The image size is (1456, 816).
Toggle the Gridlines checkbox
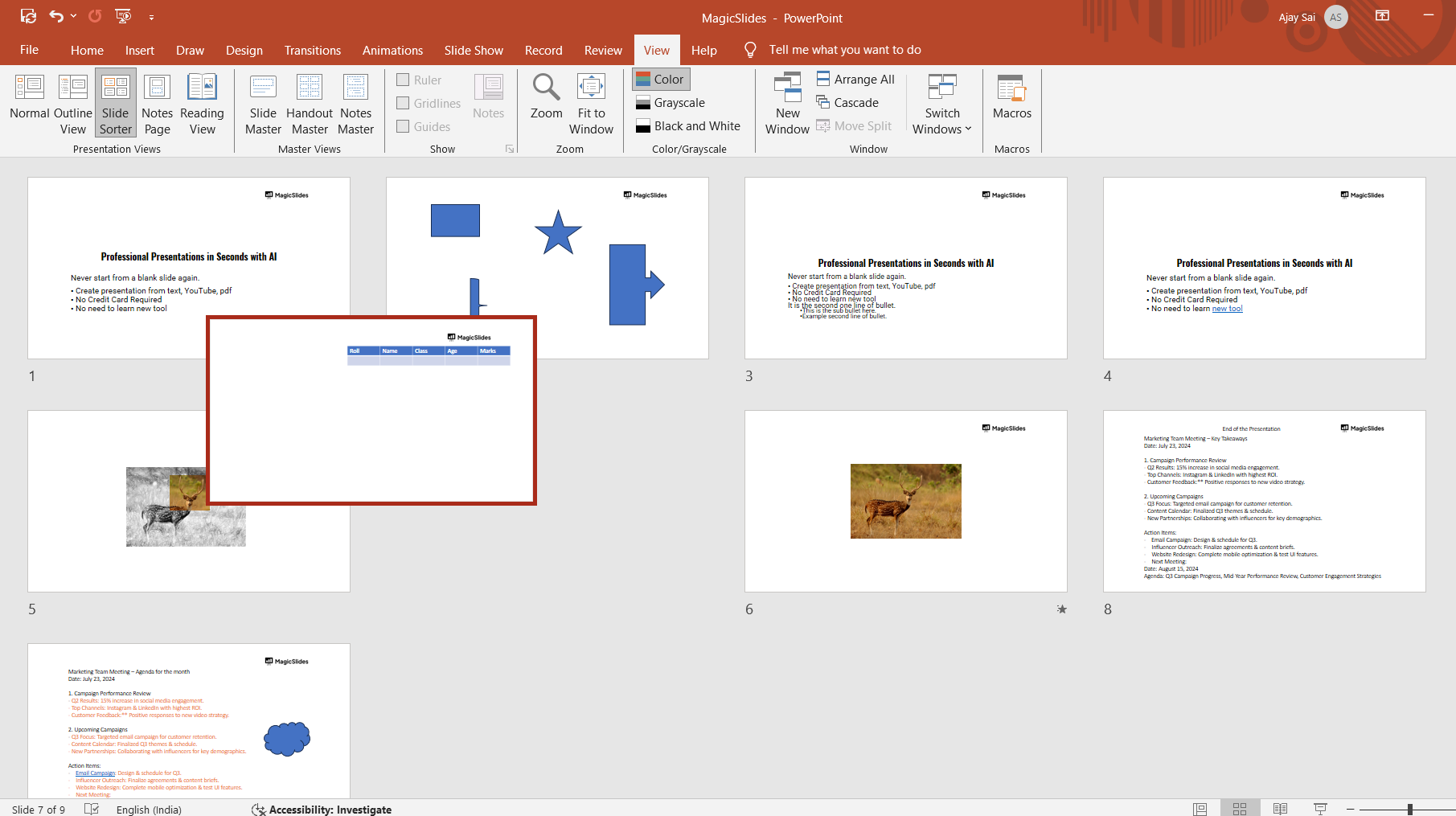click(404, 103)
